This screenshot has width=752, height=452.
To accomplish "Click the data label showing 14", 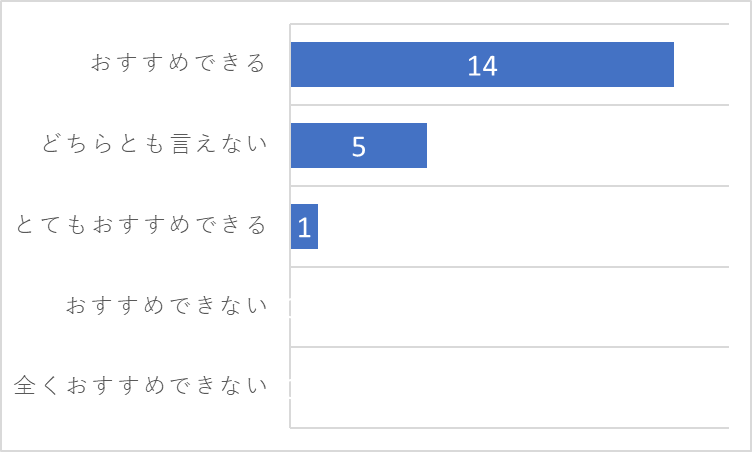I will click(x=482, y=66).
